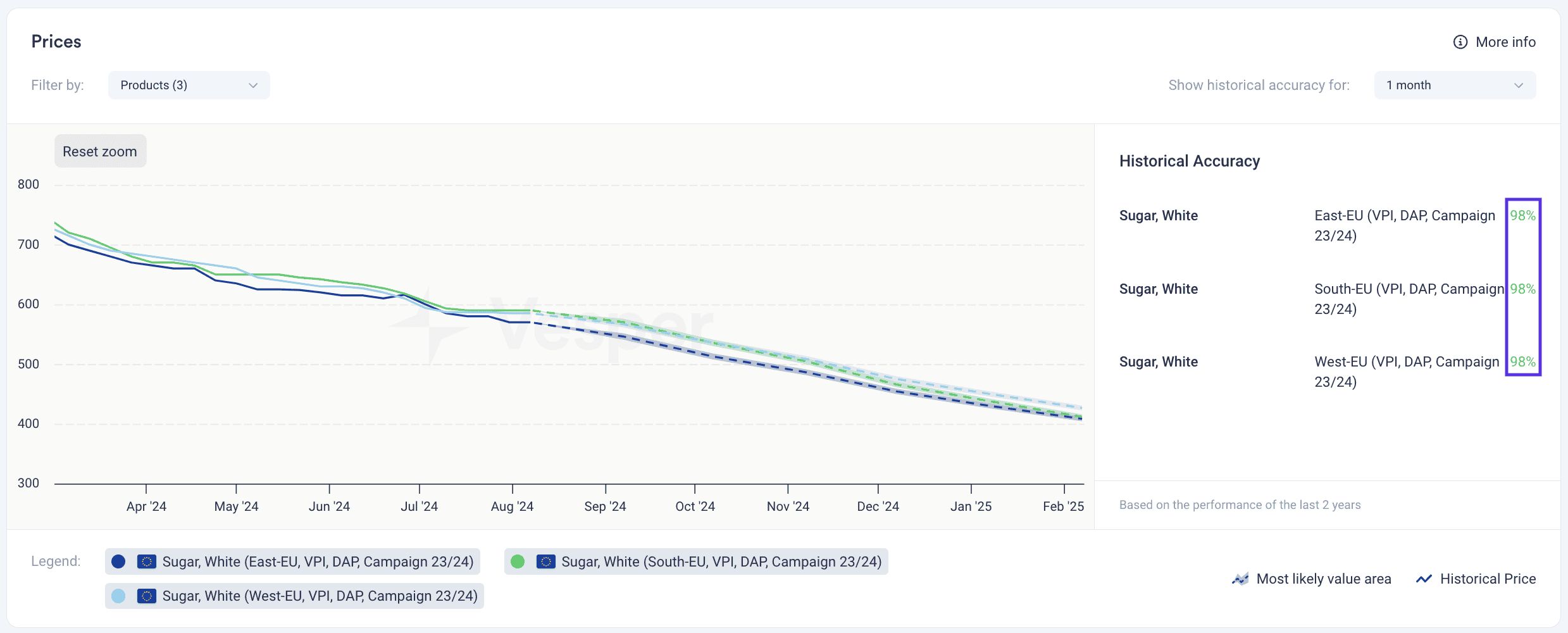Click EU flag icon in South-EU legend
Image resolution: width=1568 pixels, height=633 pixels.
tap(546, 561)
